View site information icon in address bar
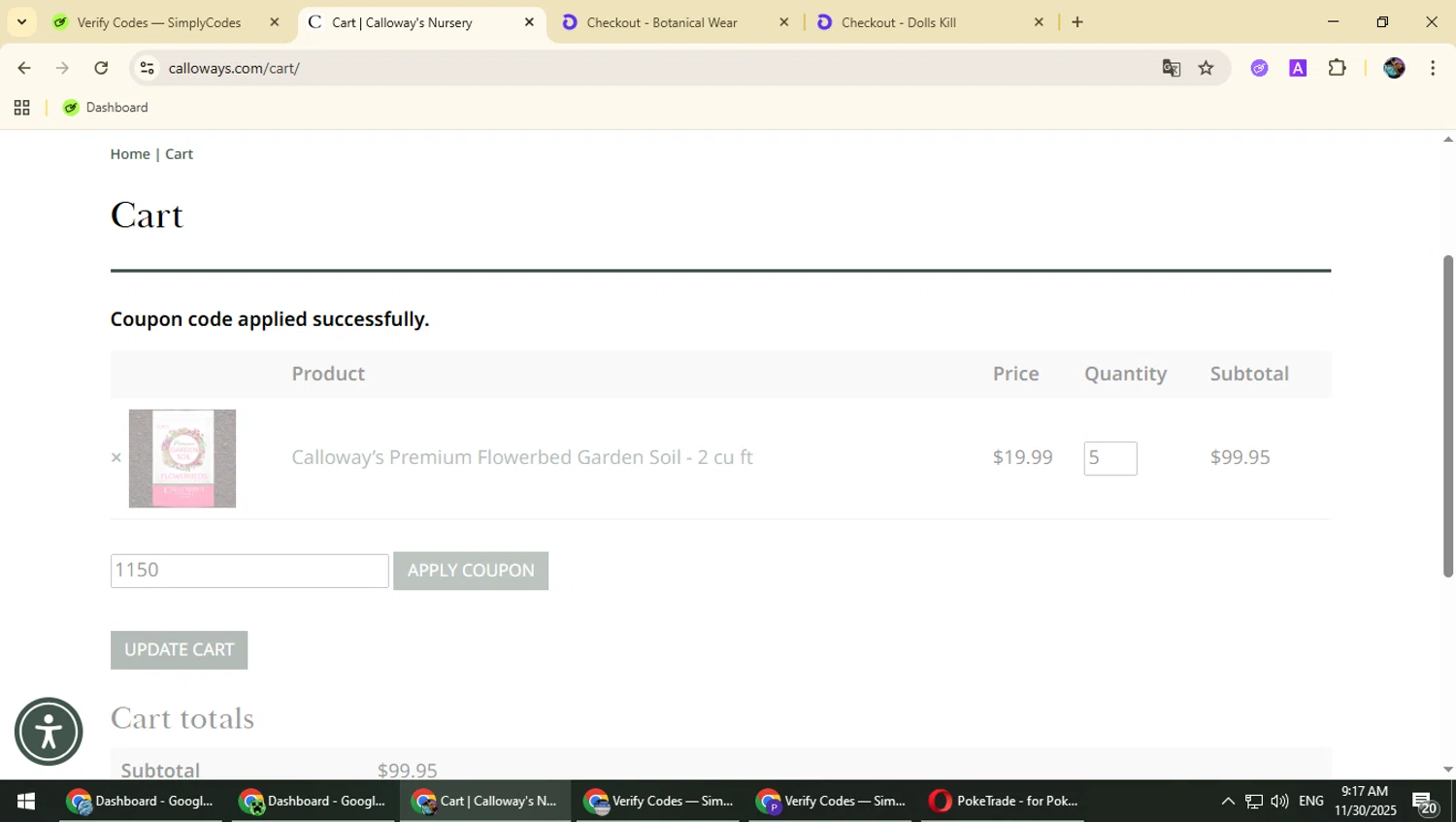The image size is (1456, 822). click(147, 68)
